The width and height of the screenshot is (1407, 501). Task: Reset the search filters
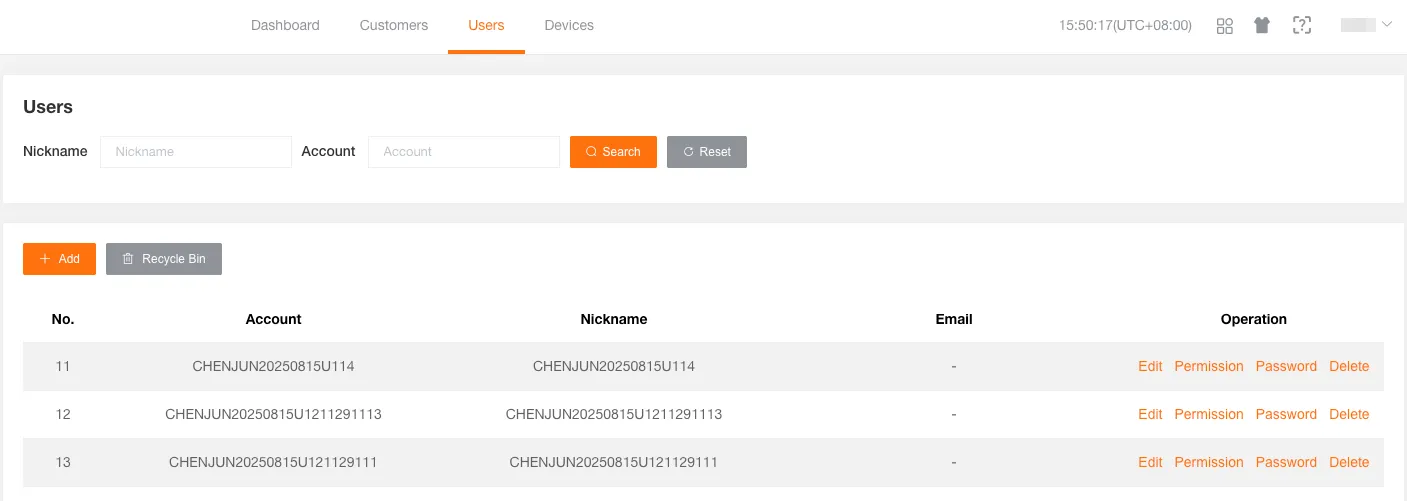point(706,152)
